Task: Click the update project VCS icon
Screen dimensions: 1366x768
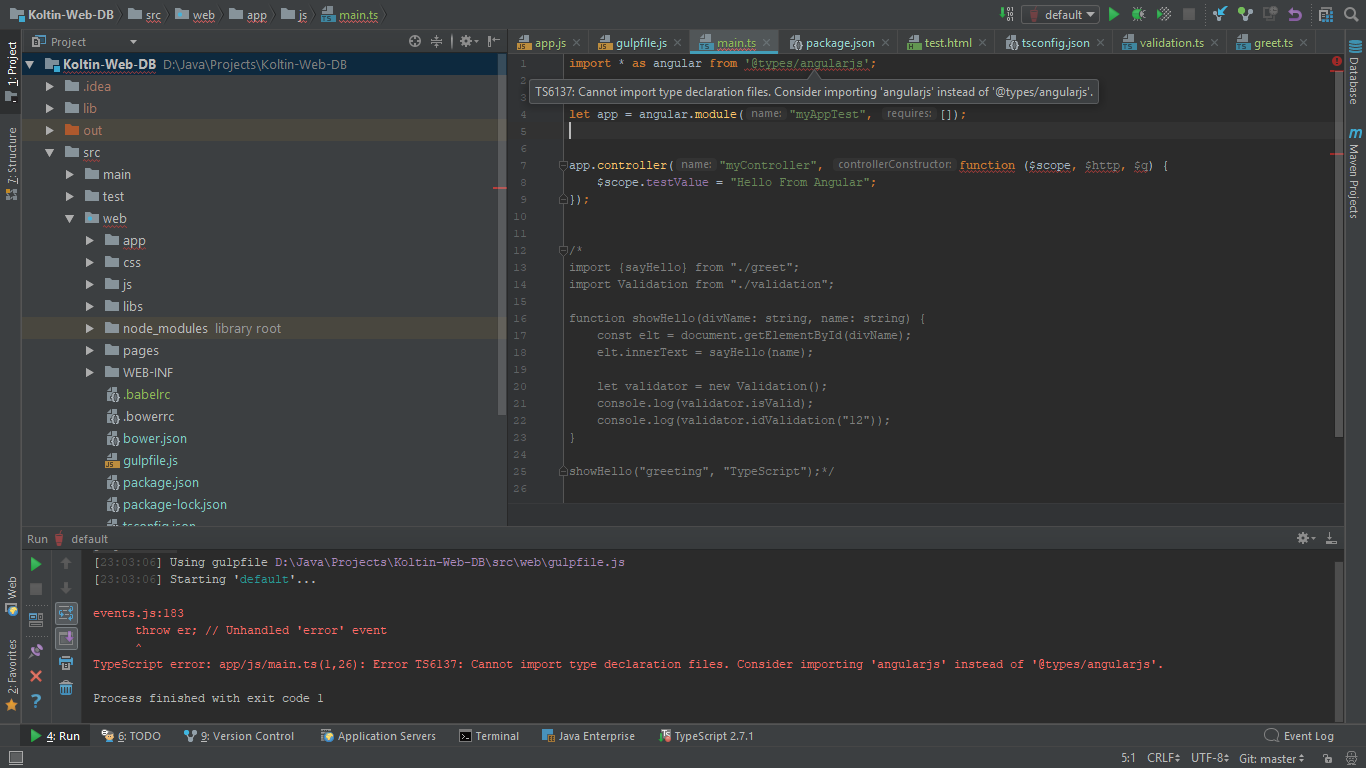Action: (x=1220, y=14)
